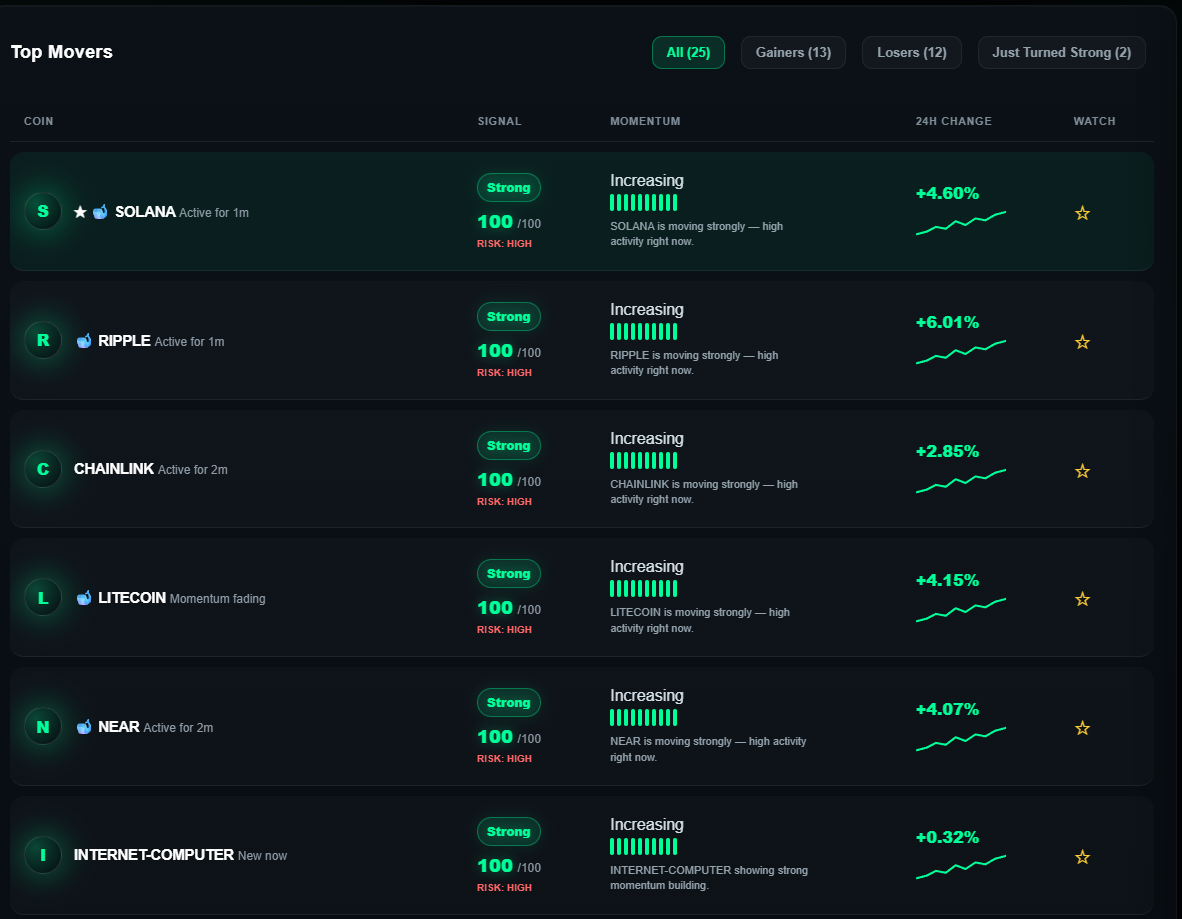
Task: Click the +0.32% change value
Action: coord(948,837)
